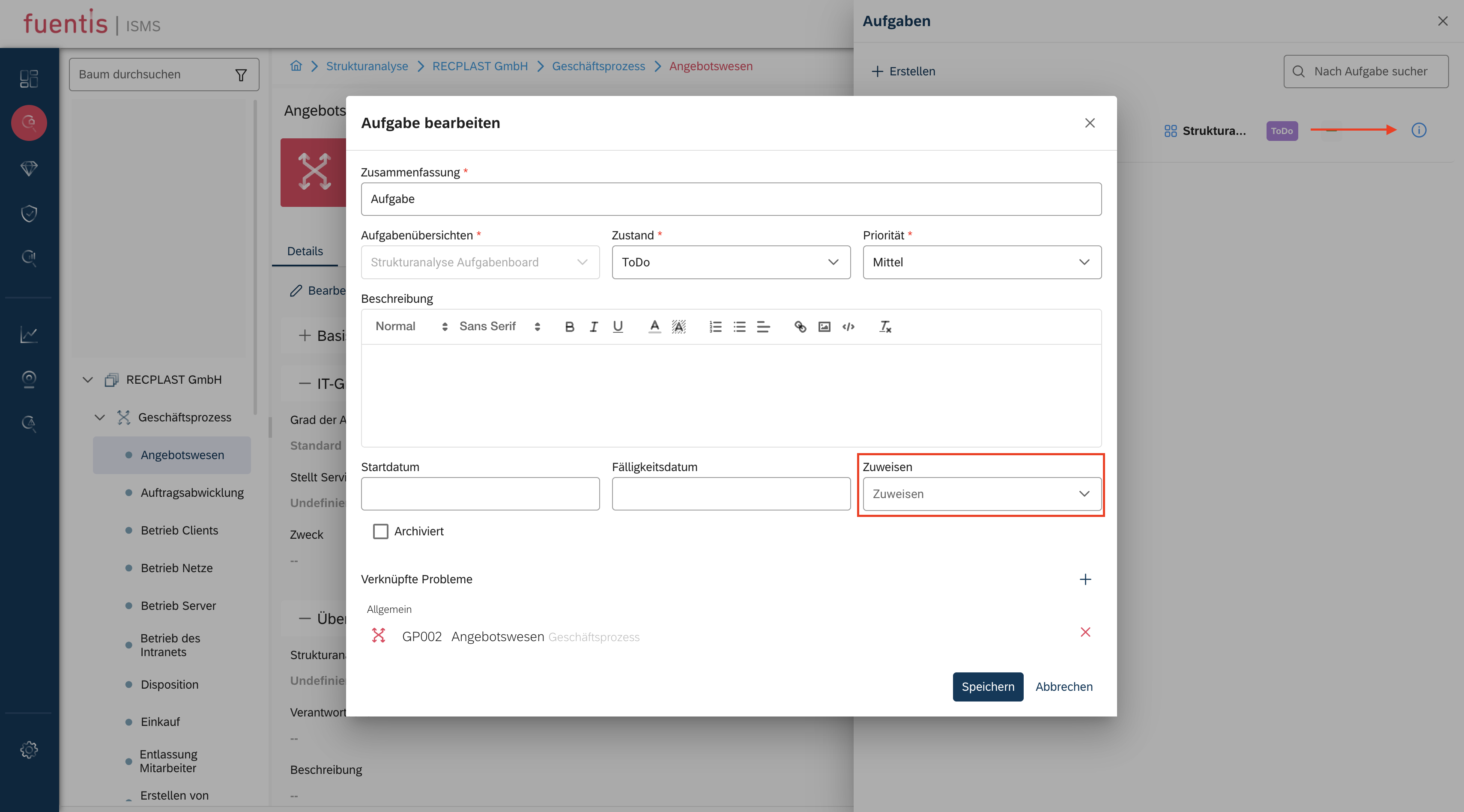Click the Fälligkeitsdatum date field
Image resolution: width=1464 pixels, height=812 pixels.
[x=731, y=494]
